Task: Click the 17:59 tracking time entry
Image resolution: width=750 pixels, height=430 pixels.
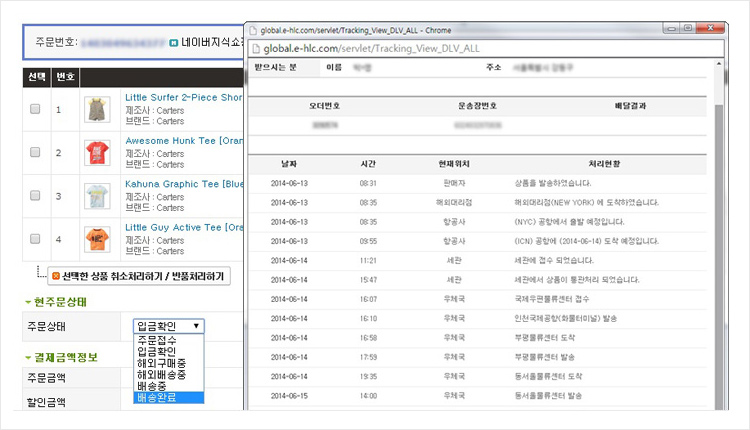Action: 368,357
